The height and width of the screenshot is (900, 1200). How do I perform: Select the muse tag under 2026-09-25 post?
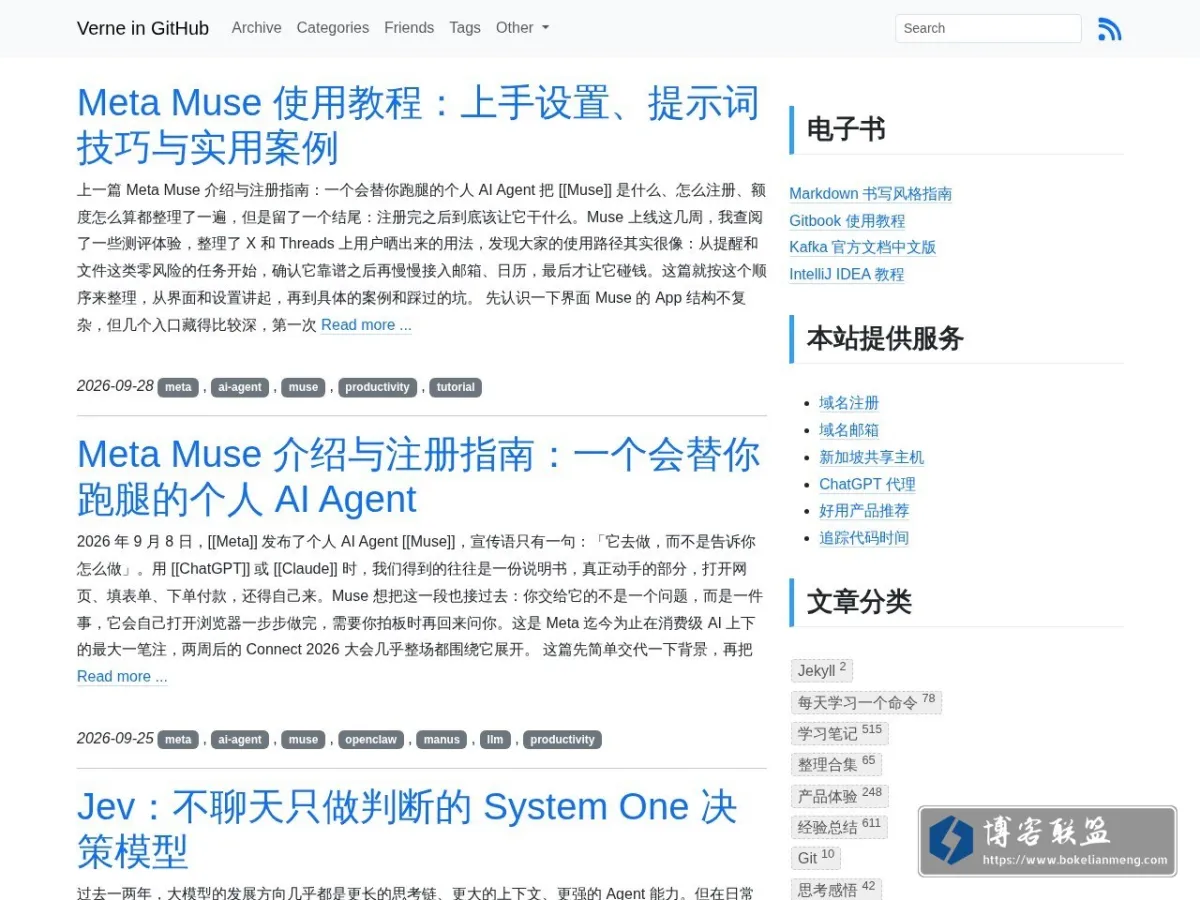303,740
